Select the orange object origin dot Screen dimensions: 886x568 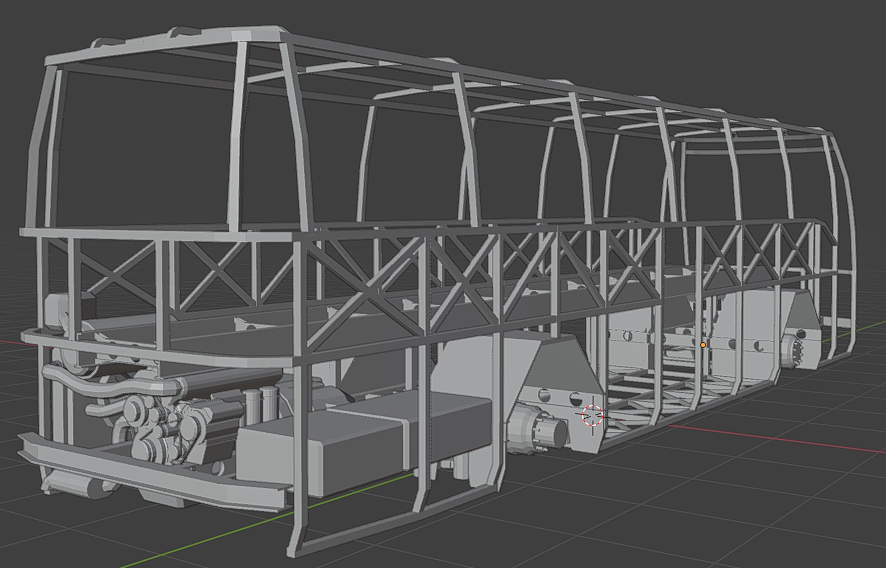pyautogui.click(x=703, y=345)
